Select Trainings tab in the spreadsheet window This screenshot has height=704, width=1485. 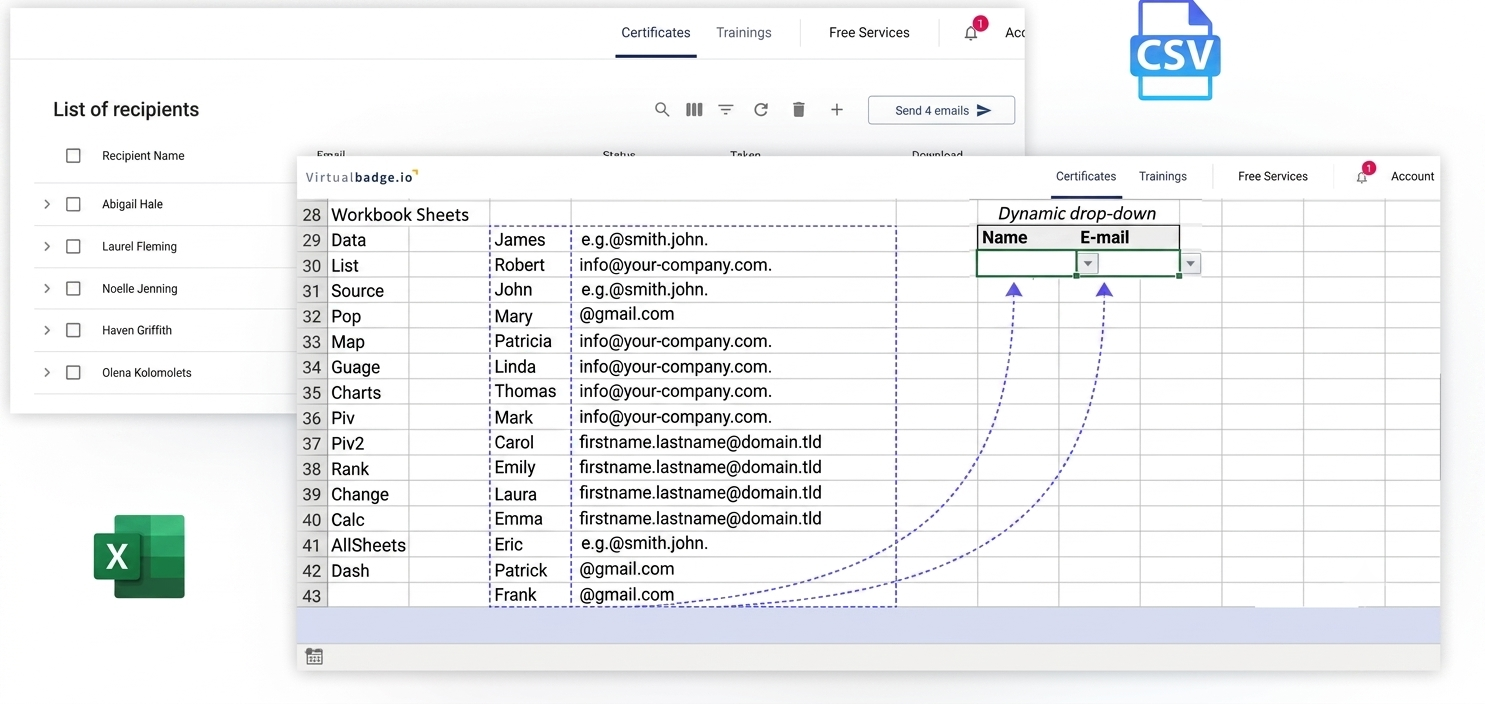1163,177
